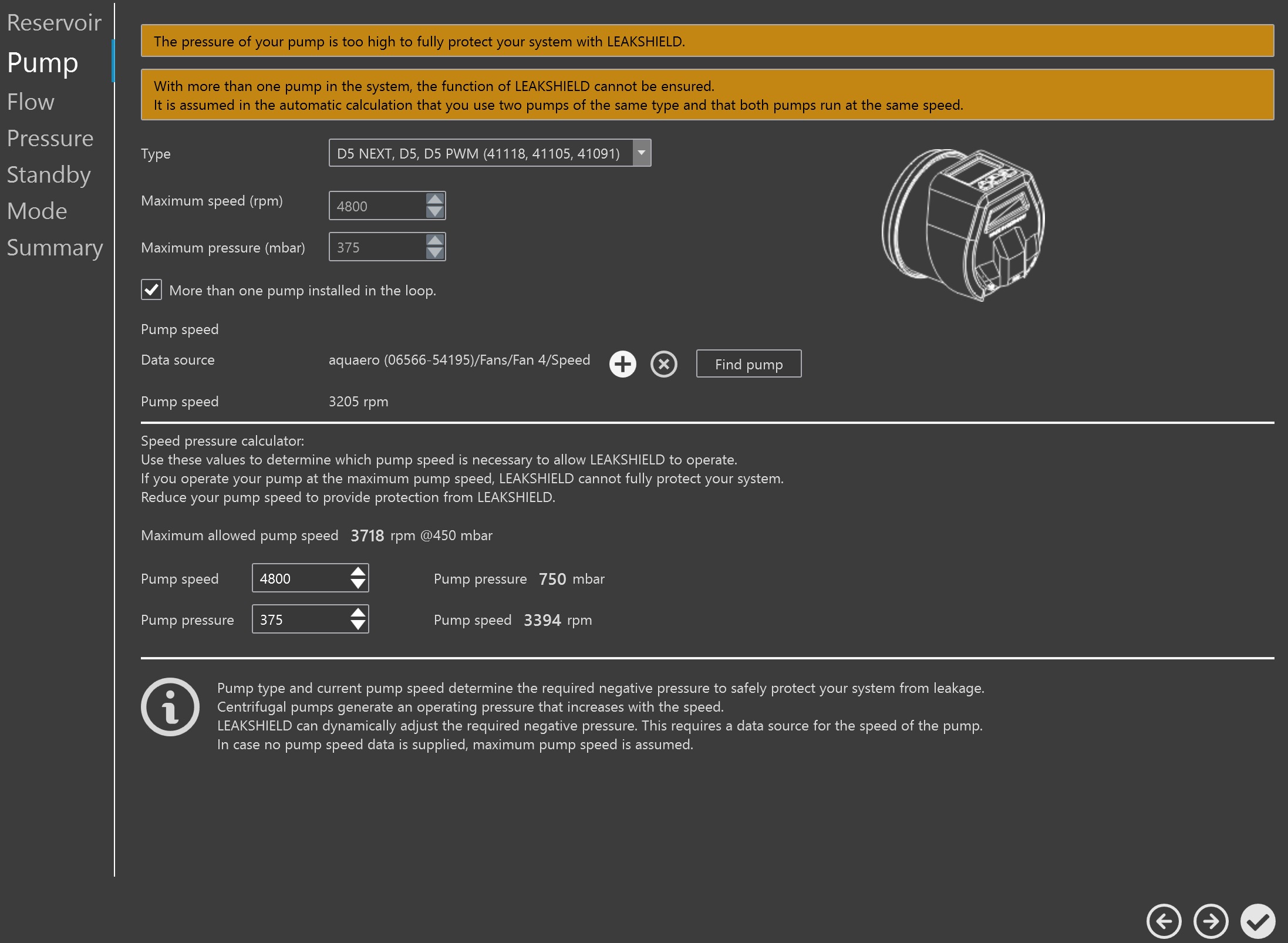
Task: Open the Reservoir section
Action: 54,22
